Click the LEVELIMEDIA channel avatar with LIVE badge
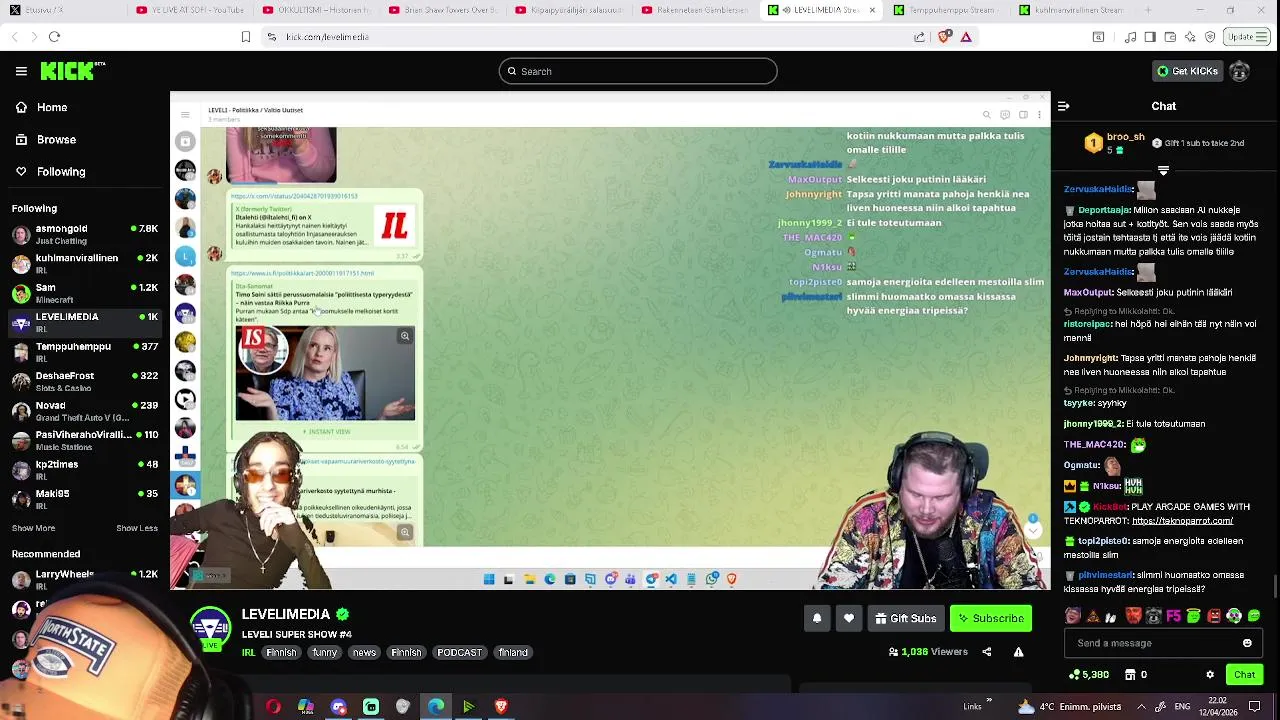The image size is (1280, 720). 210,630
